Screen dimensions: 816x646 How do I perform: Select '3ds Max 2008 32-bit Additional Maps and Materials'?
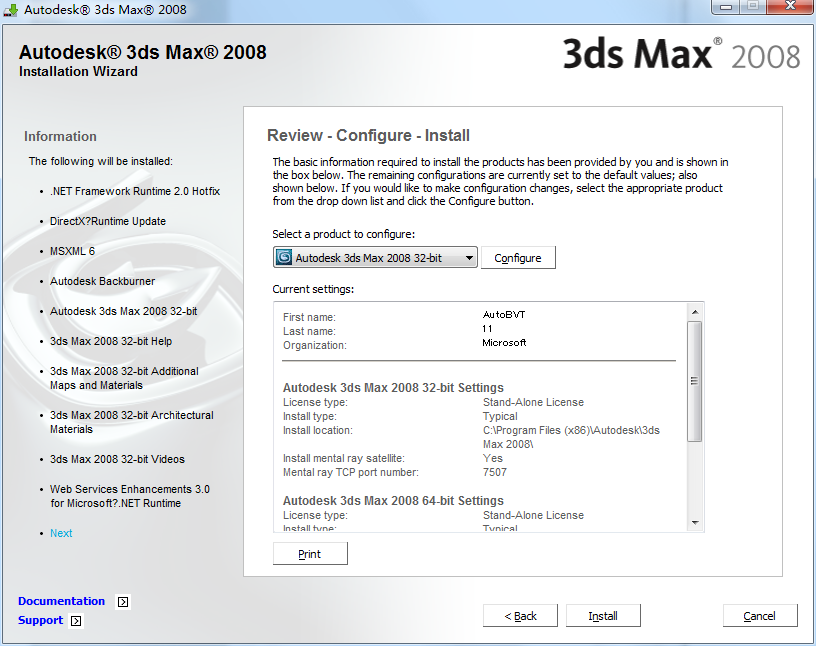point(124,378)
